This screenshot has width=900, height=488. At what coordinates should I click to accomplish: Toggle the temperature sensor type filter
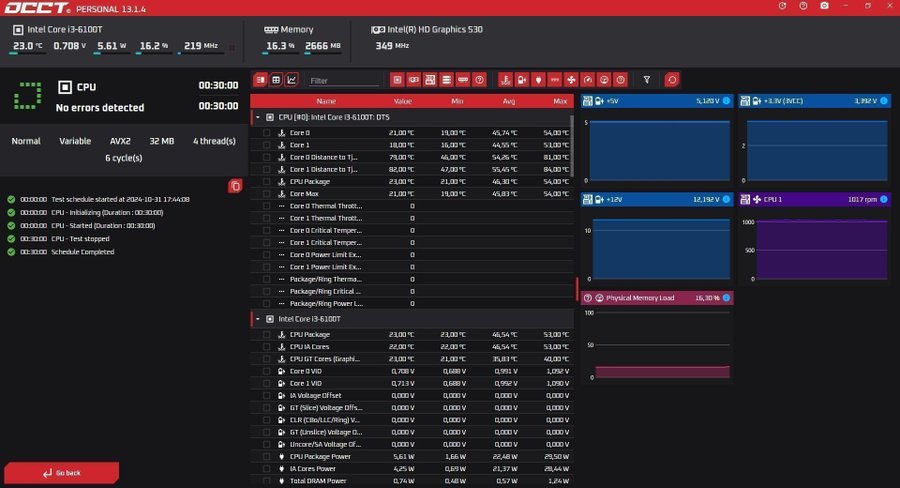pos(505,80)
